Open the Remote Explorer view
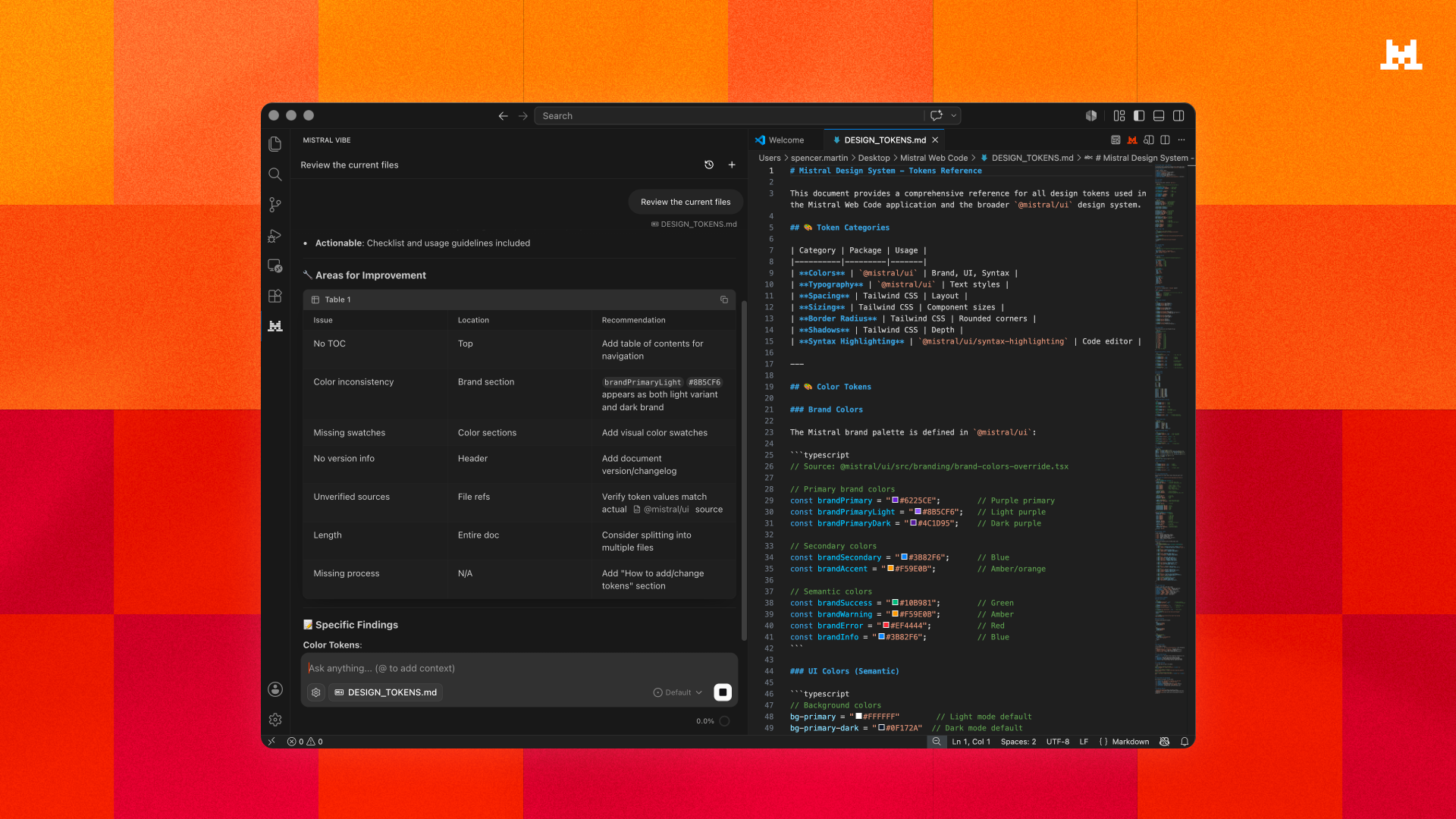The image size is (1456, 819). [275, 266]
